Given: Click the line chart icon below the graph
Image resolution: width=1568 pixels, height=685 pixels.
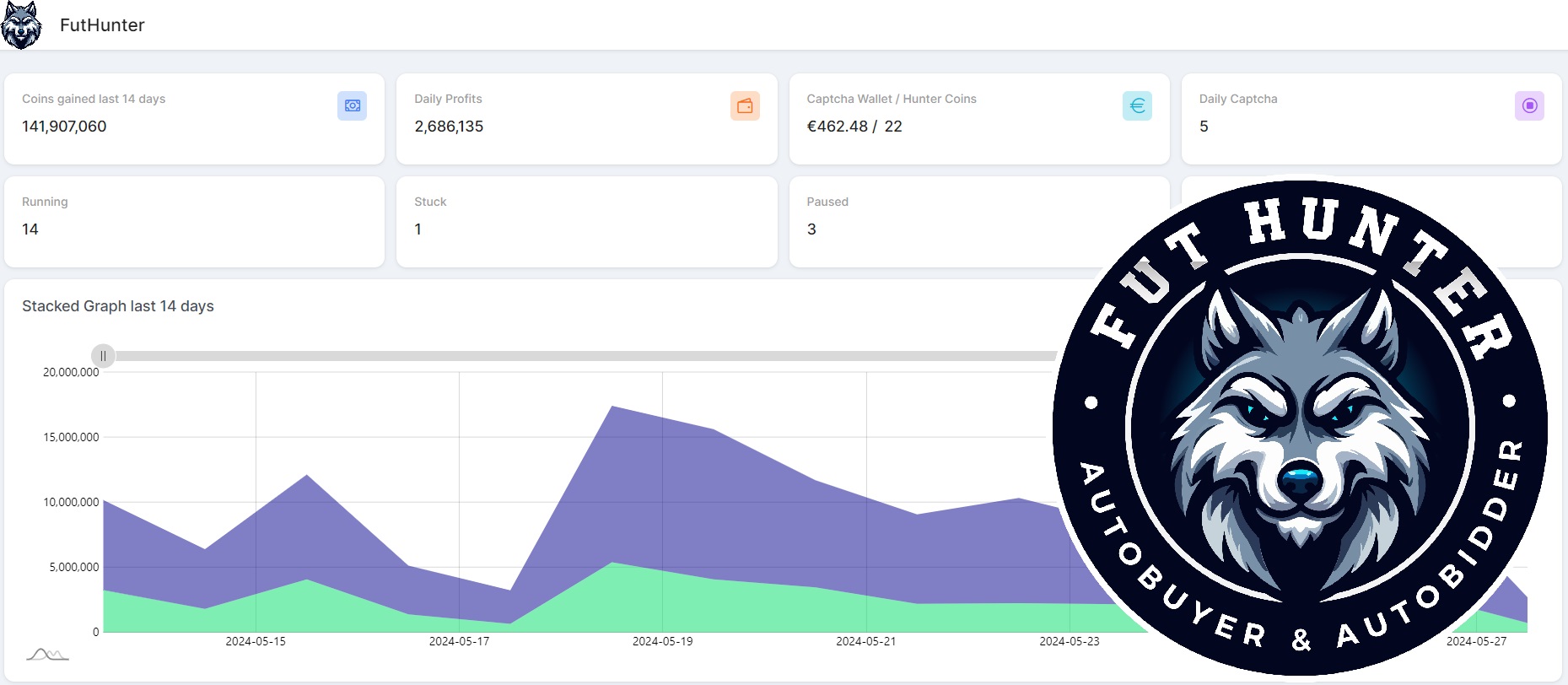Looking at the screenshot, I should click(x=47, y=655).
